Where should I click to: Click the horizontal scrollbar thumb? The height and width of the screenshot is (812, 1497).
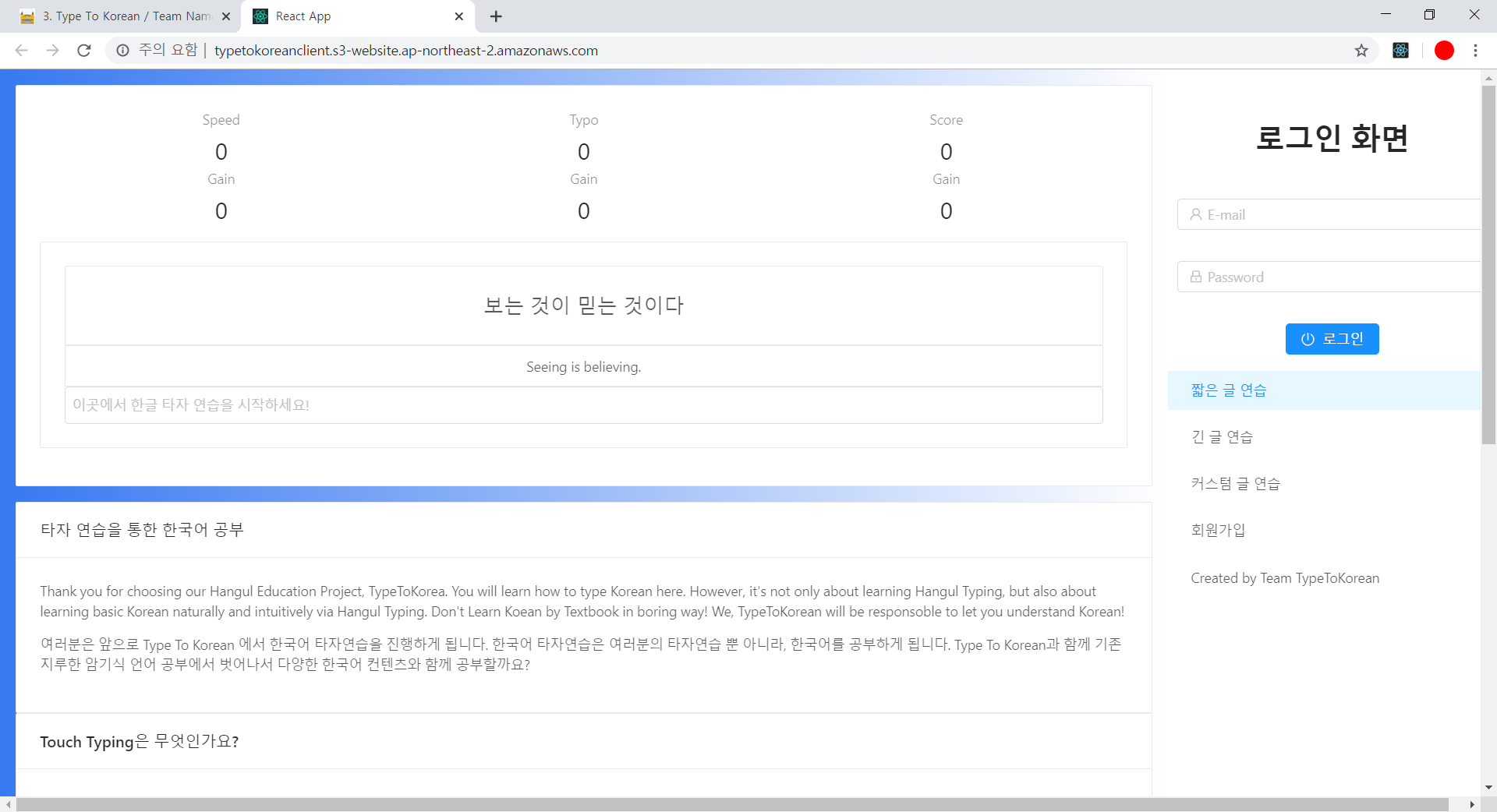point(732,804)
